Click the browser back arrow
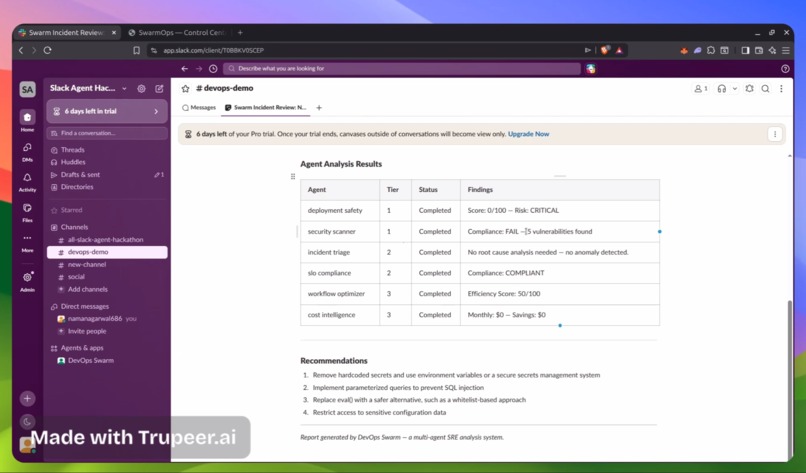This screenshot has height=473, width=806. (x=21, y=50)
